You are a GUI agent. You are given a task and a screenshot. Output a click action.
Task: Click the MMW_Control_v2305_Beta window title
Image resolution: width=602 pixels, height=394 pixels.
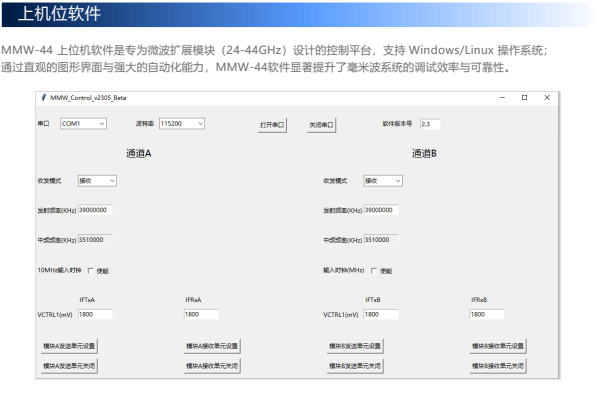tap(88, 98)
